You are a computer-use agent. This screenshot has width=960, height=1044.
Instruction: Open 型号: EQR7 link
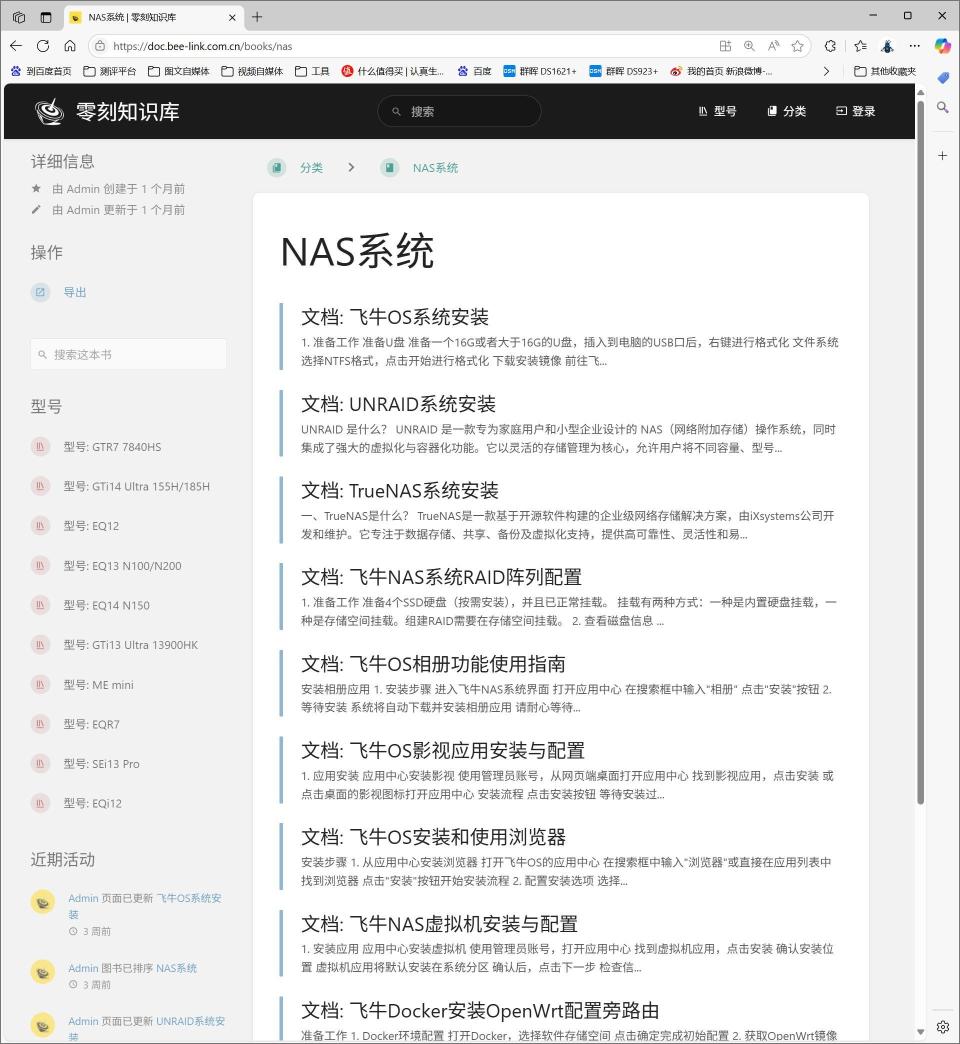(x=91, y=724)
